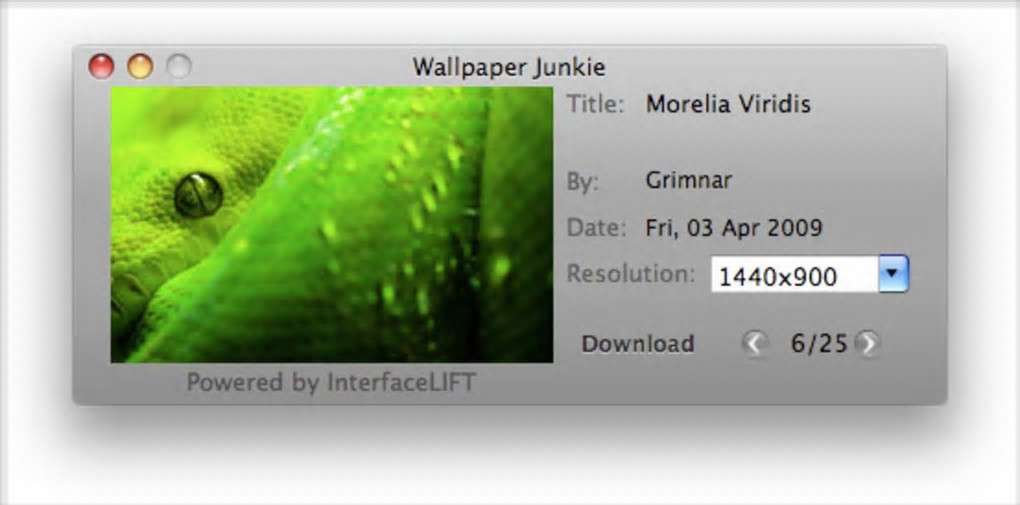Screen dimensions: 1020x505
Task: Click the Date label
Action: [597, 228]
